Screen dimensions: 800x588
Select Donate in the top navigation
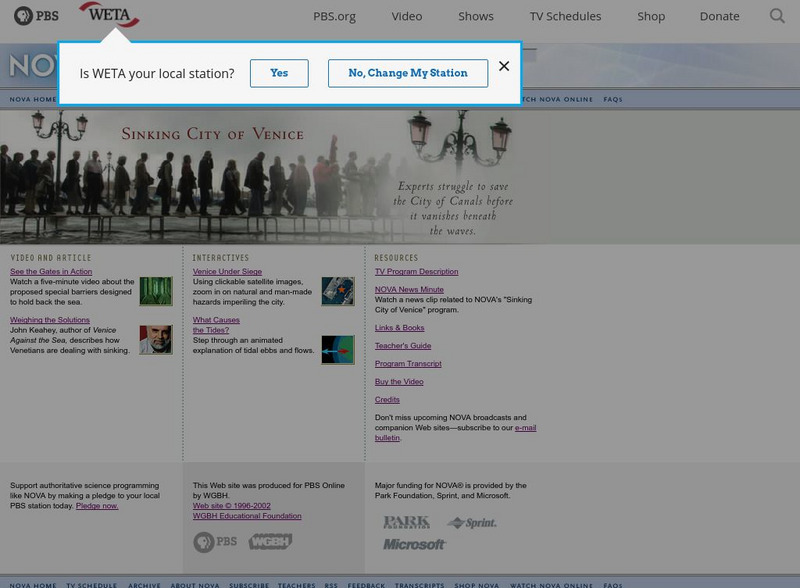[719, 16]
